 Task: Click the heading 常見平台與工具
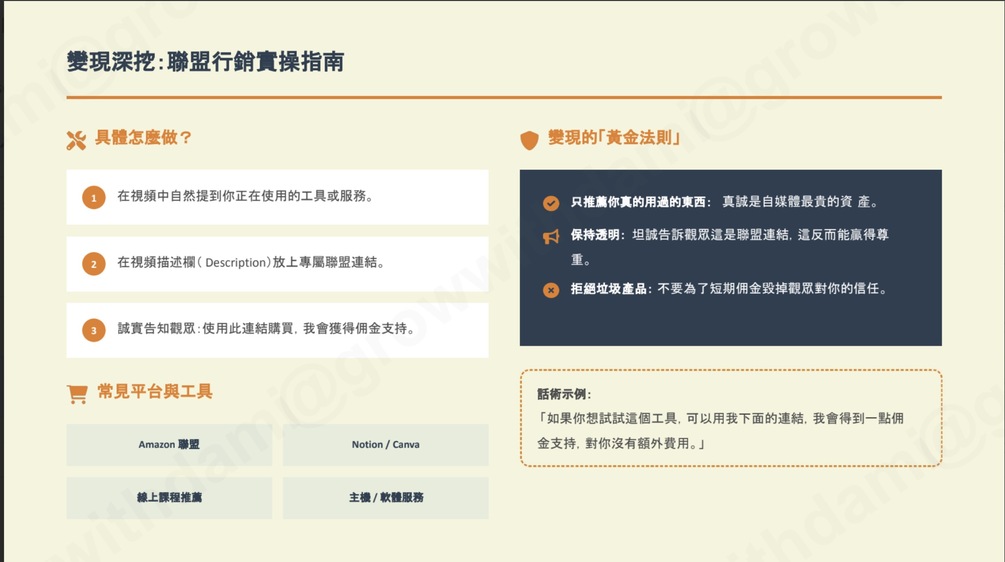[154, 391]
